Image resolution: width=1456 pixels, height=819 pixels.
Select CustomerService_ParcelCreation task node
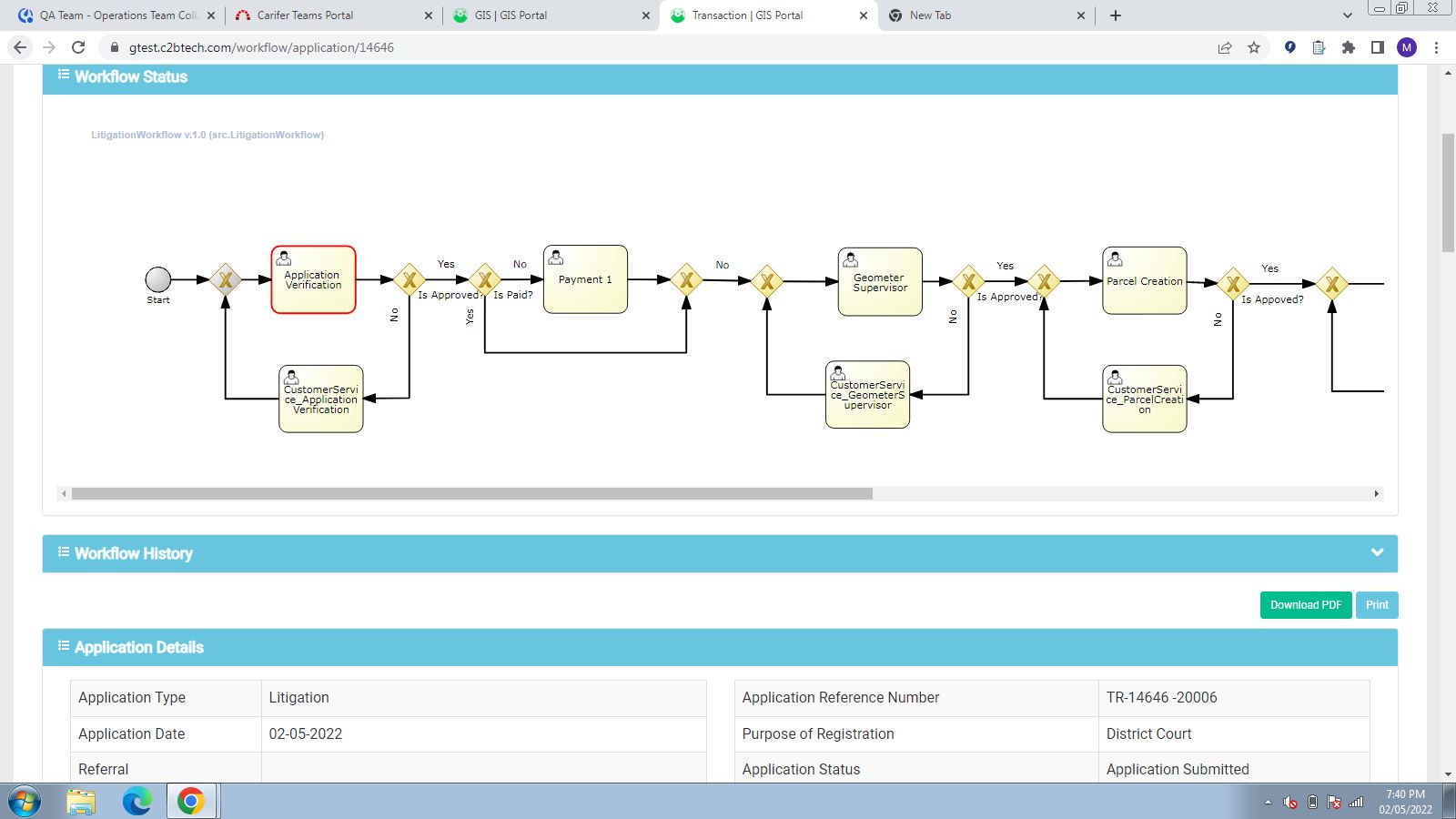1145,399
